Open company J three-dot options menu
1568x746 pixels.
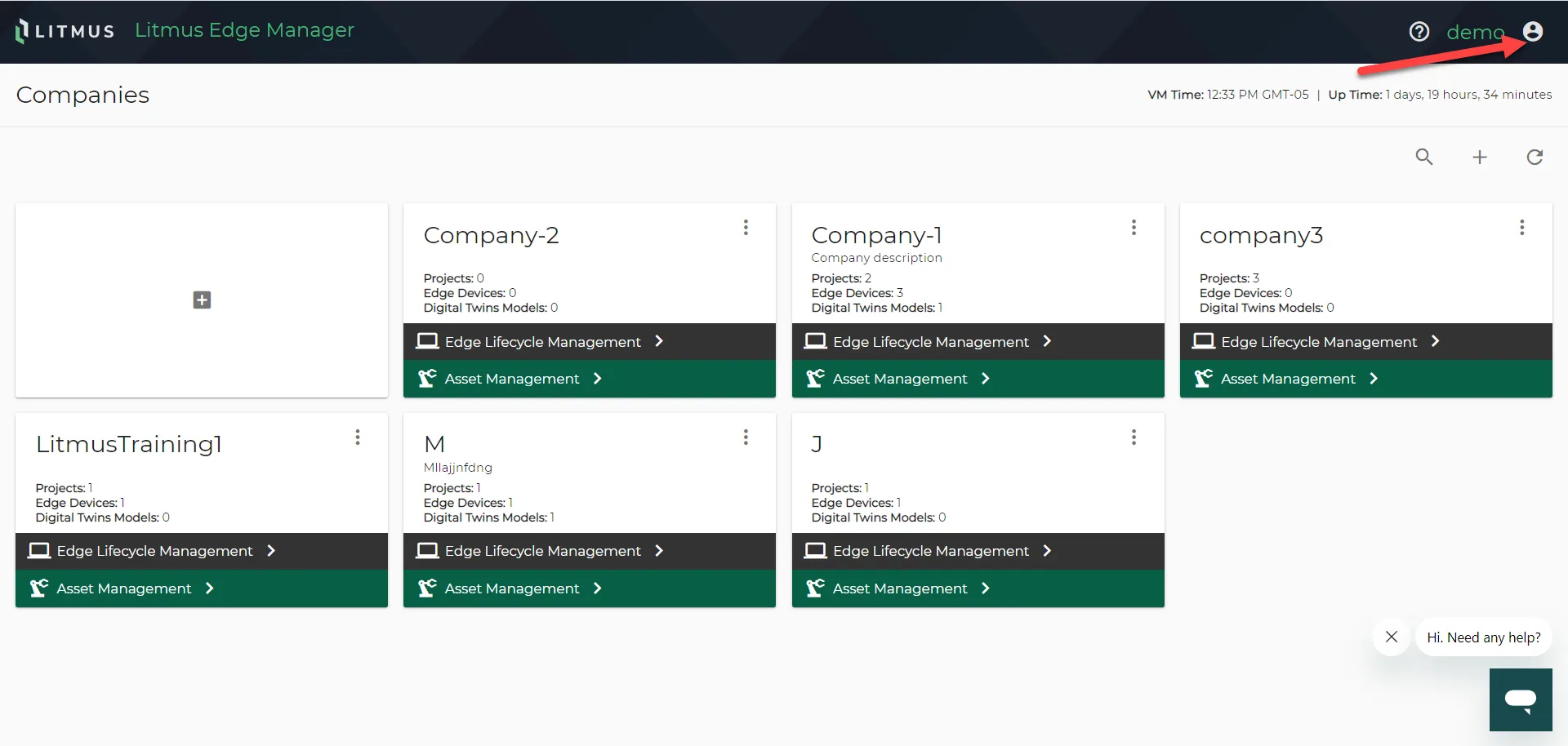coord(1134,437)
